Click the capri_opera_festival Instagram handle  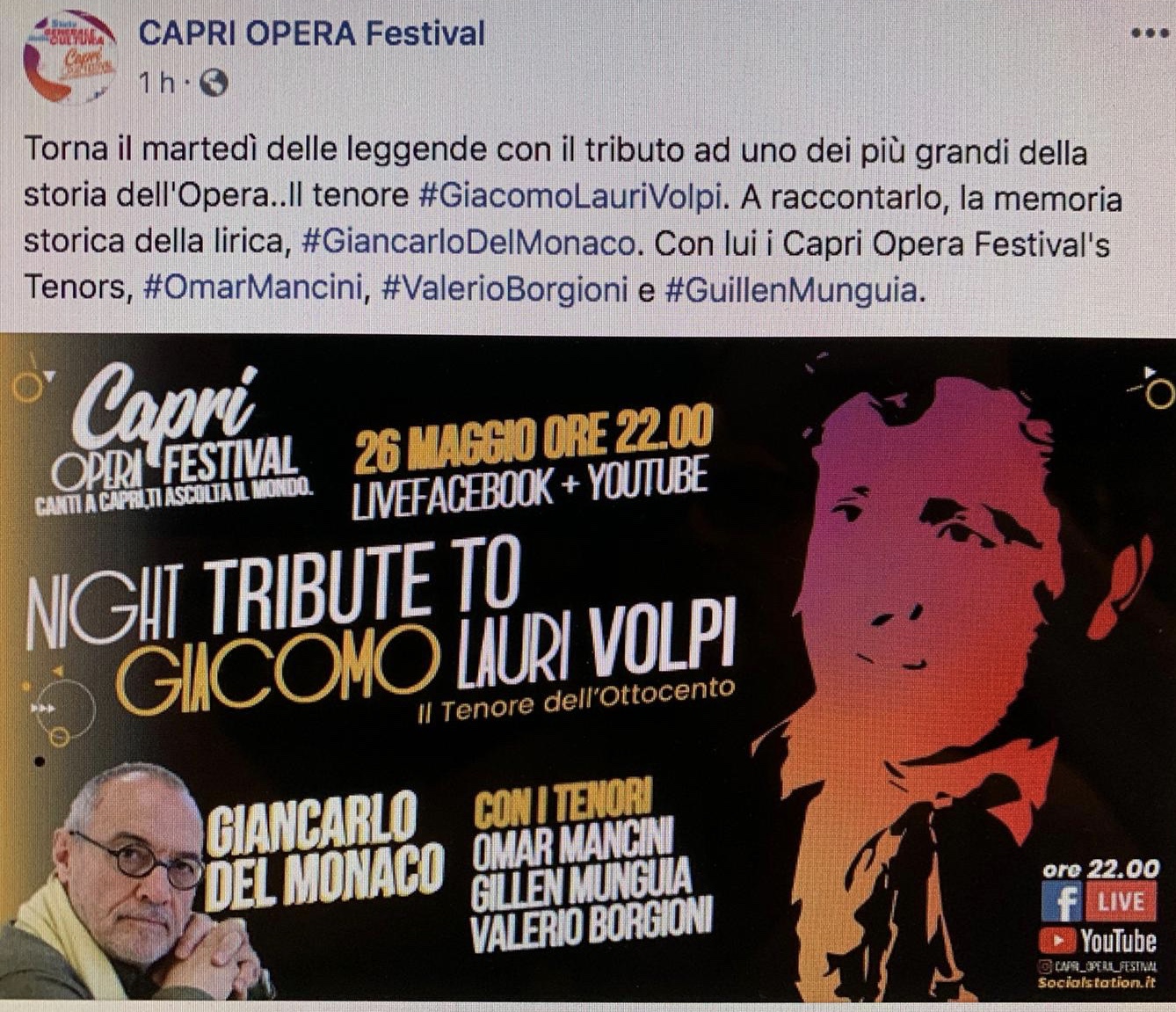pos(1099,966)
